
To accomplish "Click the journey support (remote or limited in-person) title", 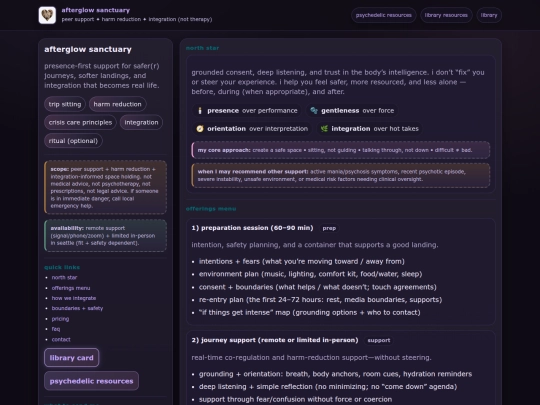I will (x=275, y=340).
